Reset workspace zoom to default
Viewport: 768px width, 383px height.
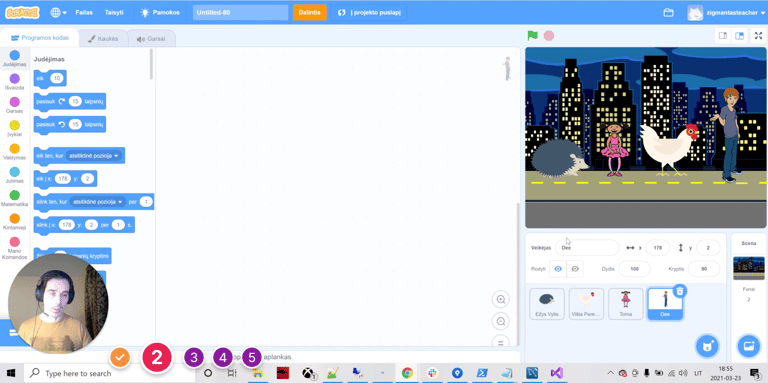point(501,342)
